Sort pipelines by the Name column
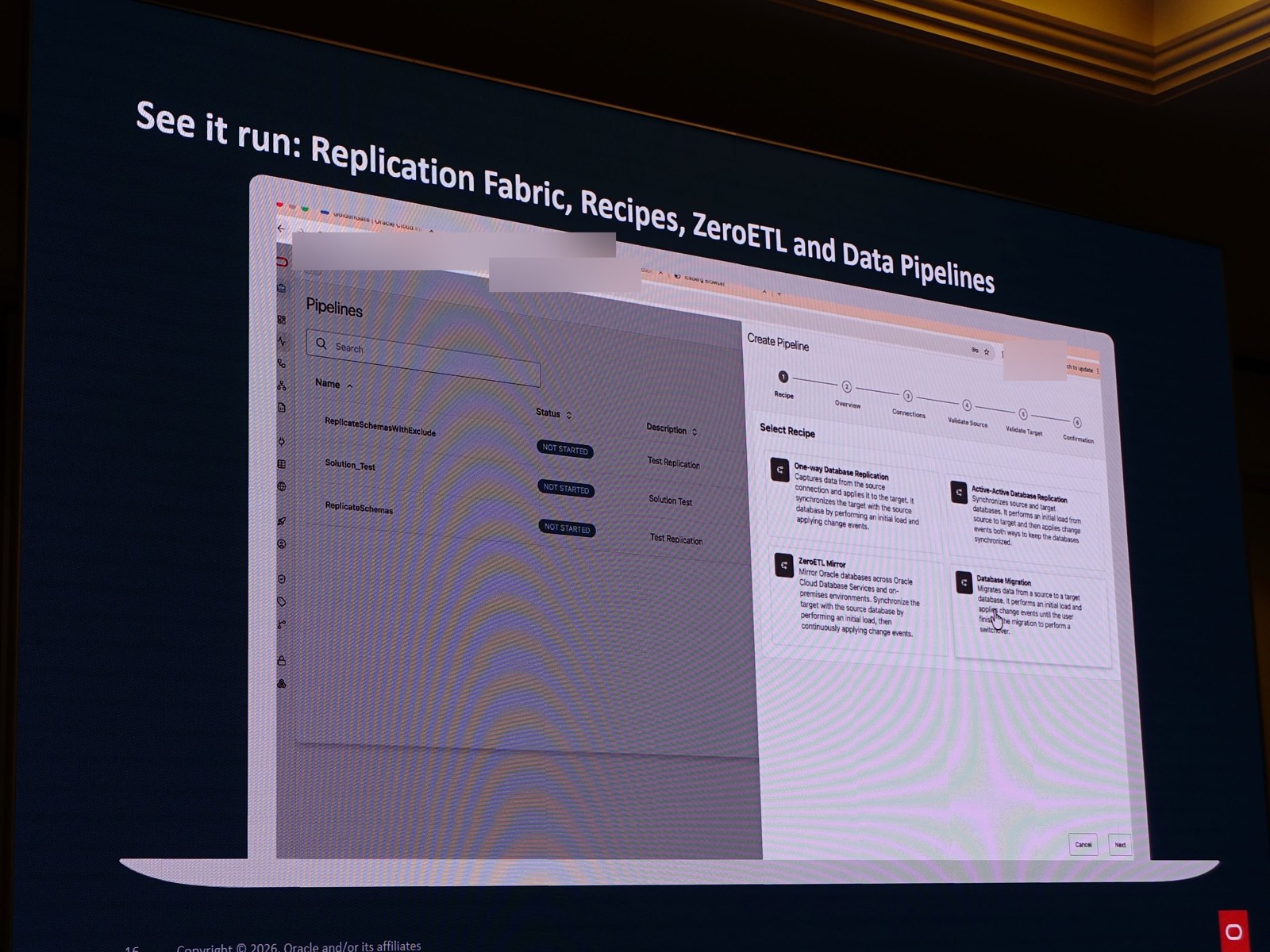Screen dimensions: 1270x952 (x=333, y=384)
